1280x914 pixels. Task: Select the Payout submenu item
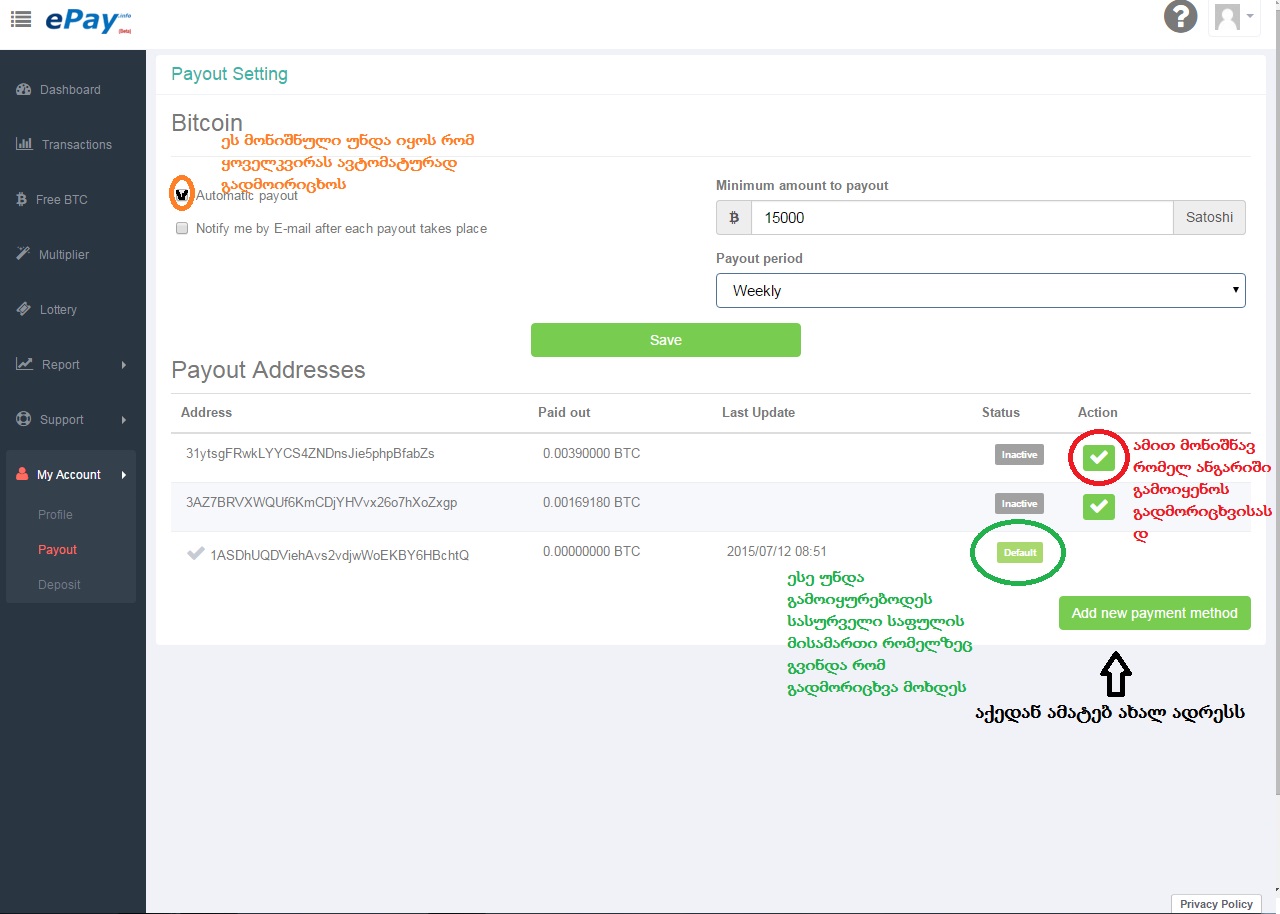coord(57,550)
